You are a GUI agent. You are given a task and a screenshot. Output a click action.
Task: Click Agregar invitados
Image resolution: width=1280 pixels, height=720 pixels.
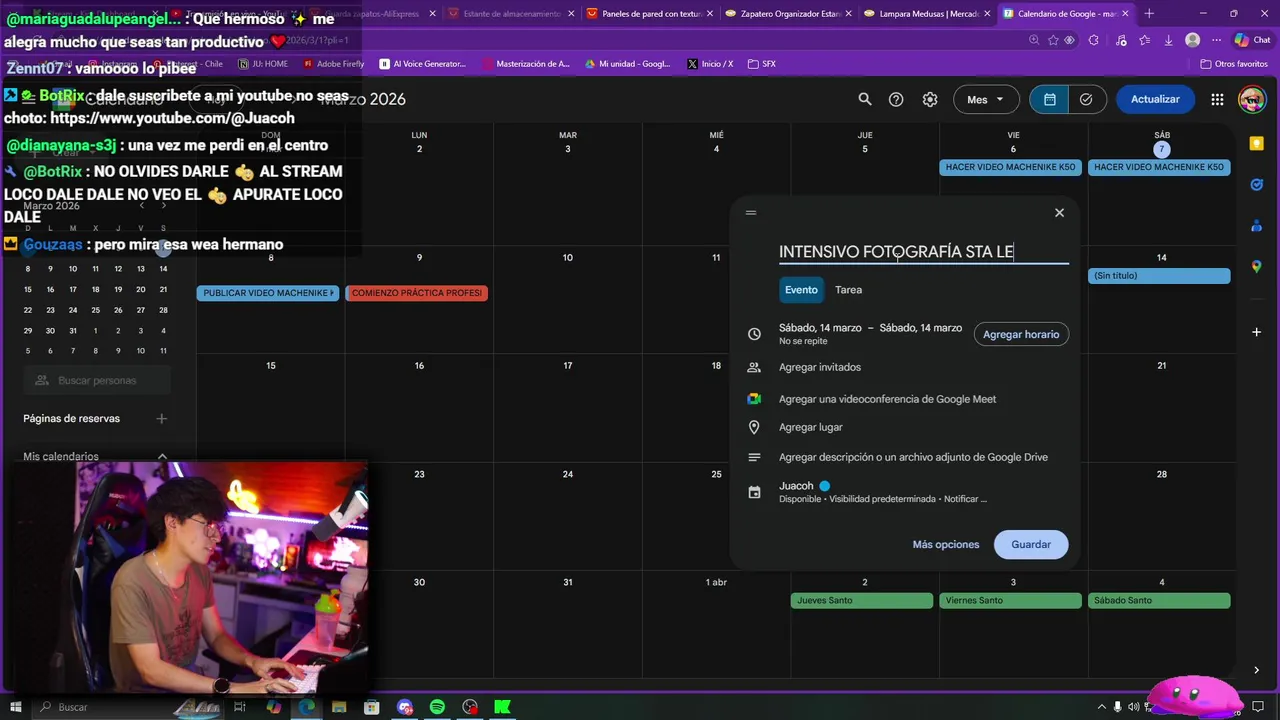click(820, 367)
